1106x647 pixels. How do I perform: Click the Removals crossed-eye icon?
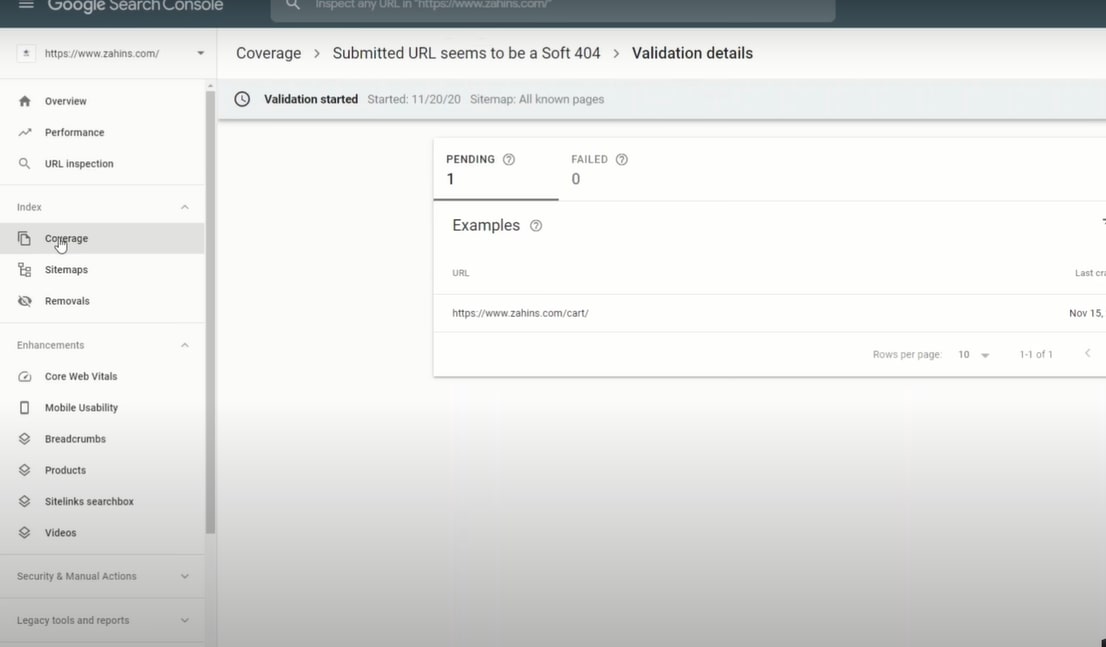point(25,301)
